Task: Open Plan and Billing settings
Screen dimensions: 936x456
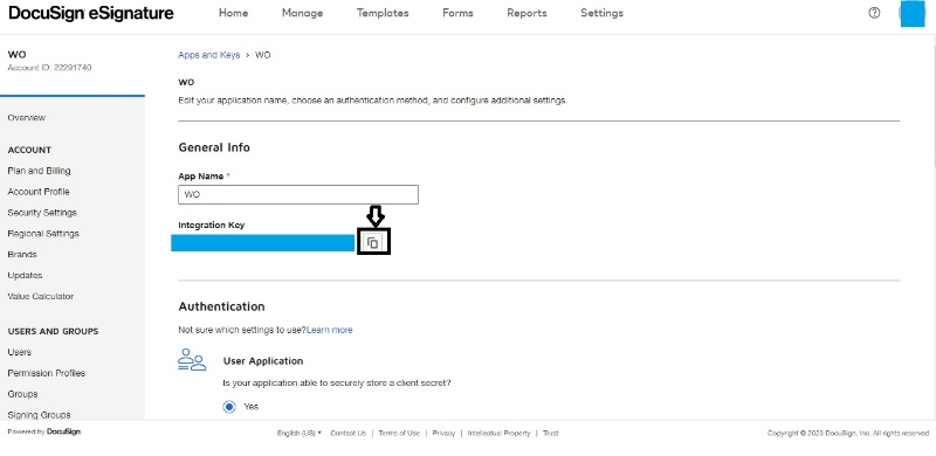Action: (x=39, y=171)
